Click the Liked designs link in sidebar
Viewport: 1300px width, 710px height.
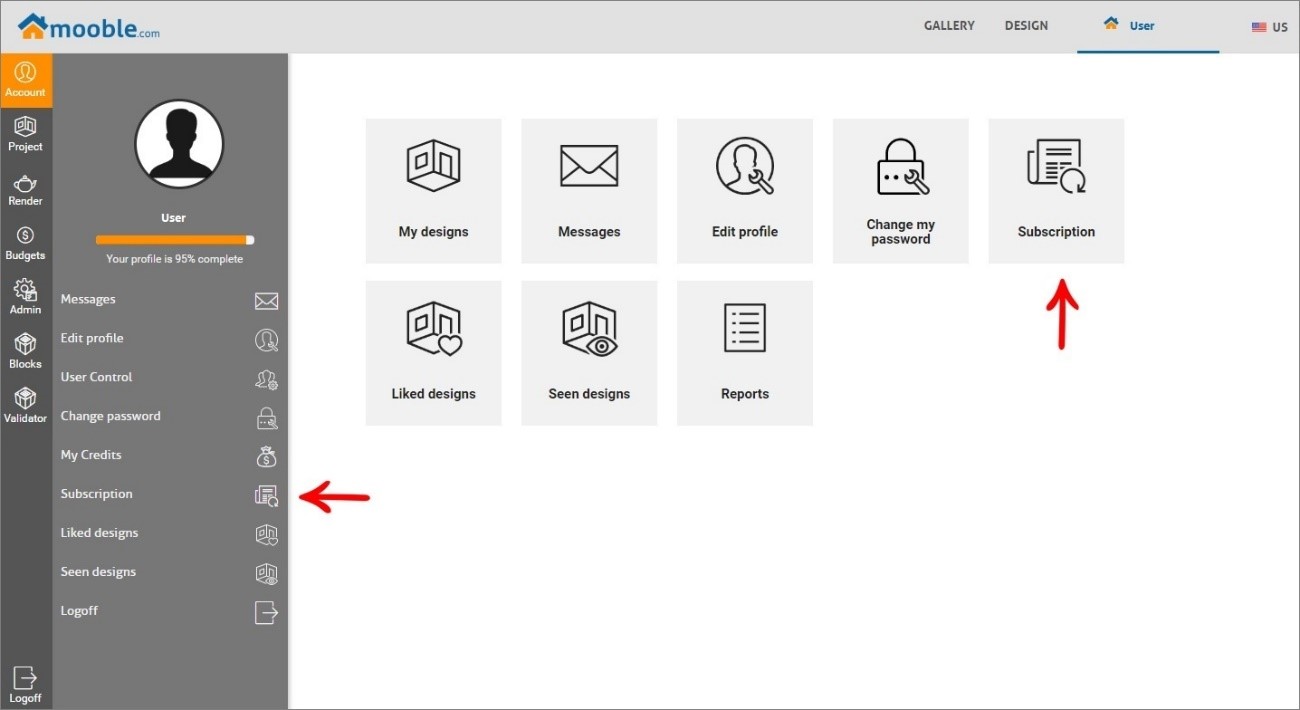tap(99, 533)
